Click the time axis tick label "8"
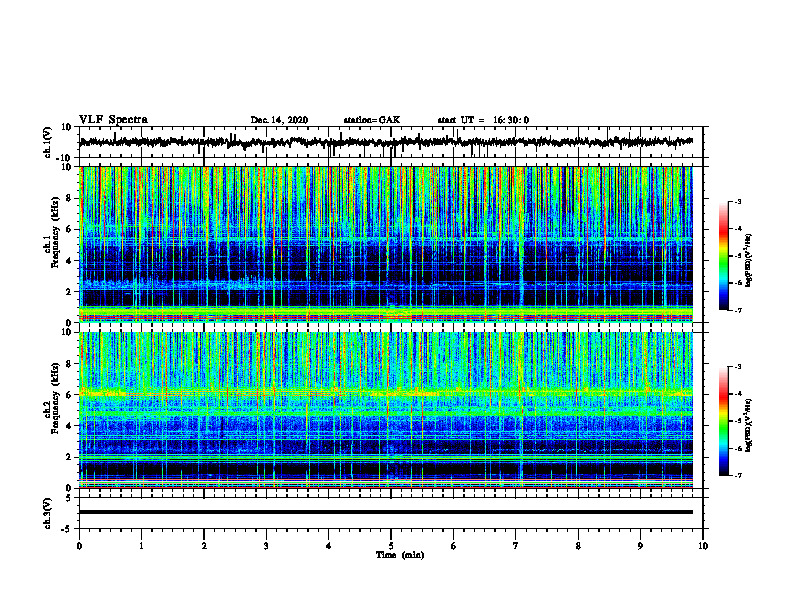792x612 pixels. coord(578,546)
